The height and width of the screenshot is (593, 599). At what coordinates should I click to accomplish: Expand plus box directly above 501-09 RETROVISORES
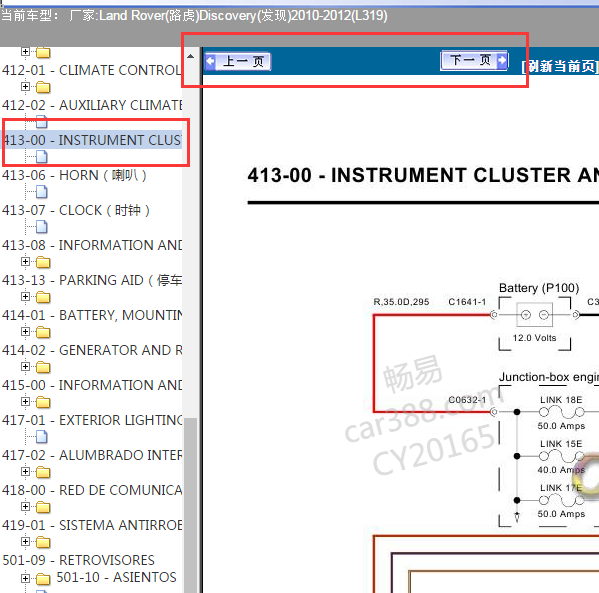click(x=25, y=542)
